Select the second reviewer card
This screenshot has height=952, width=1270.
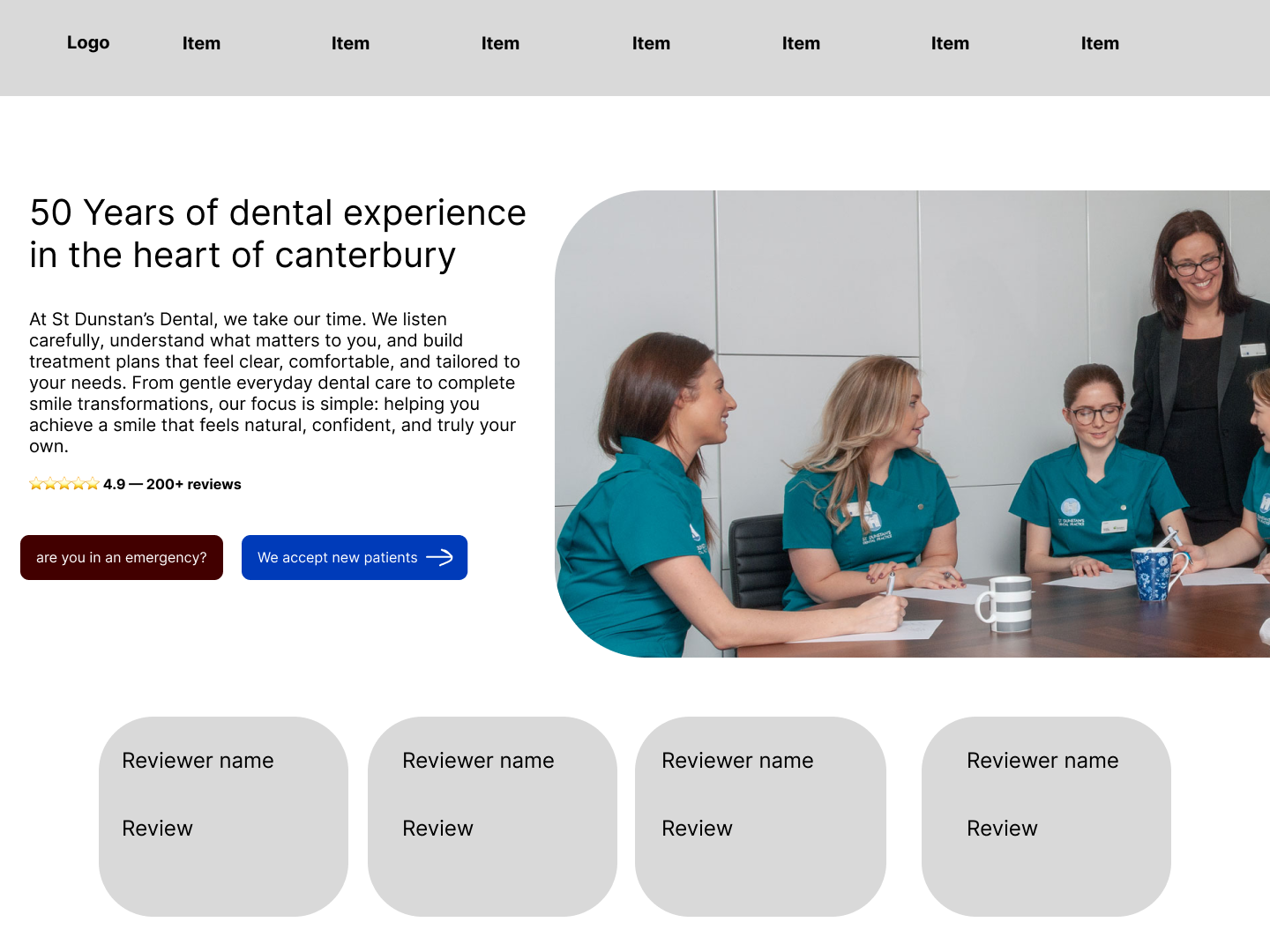(x=492, y=816)
